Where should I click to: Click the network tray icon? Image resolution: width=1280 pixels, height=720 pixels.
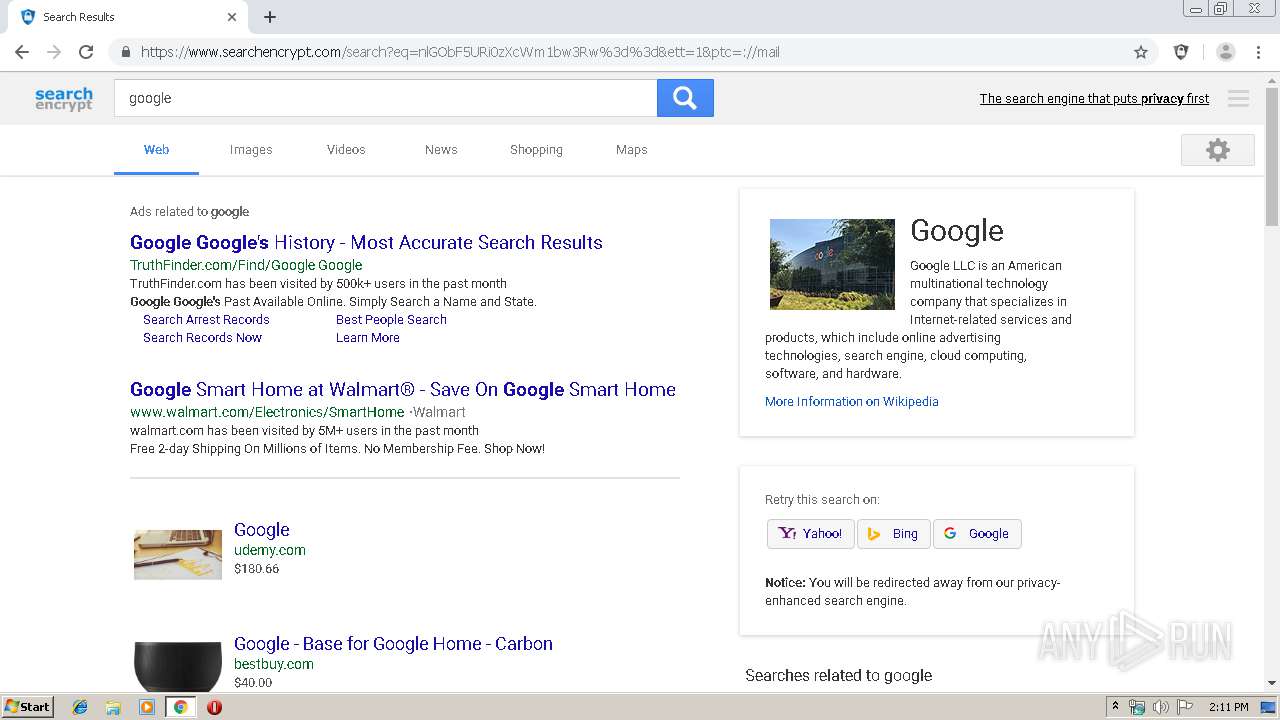coord(1137,707)
